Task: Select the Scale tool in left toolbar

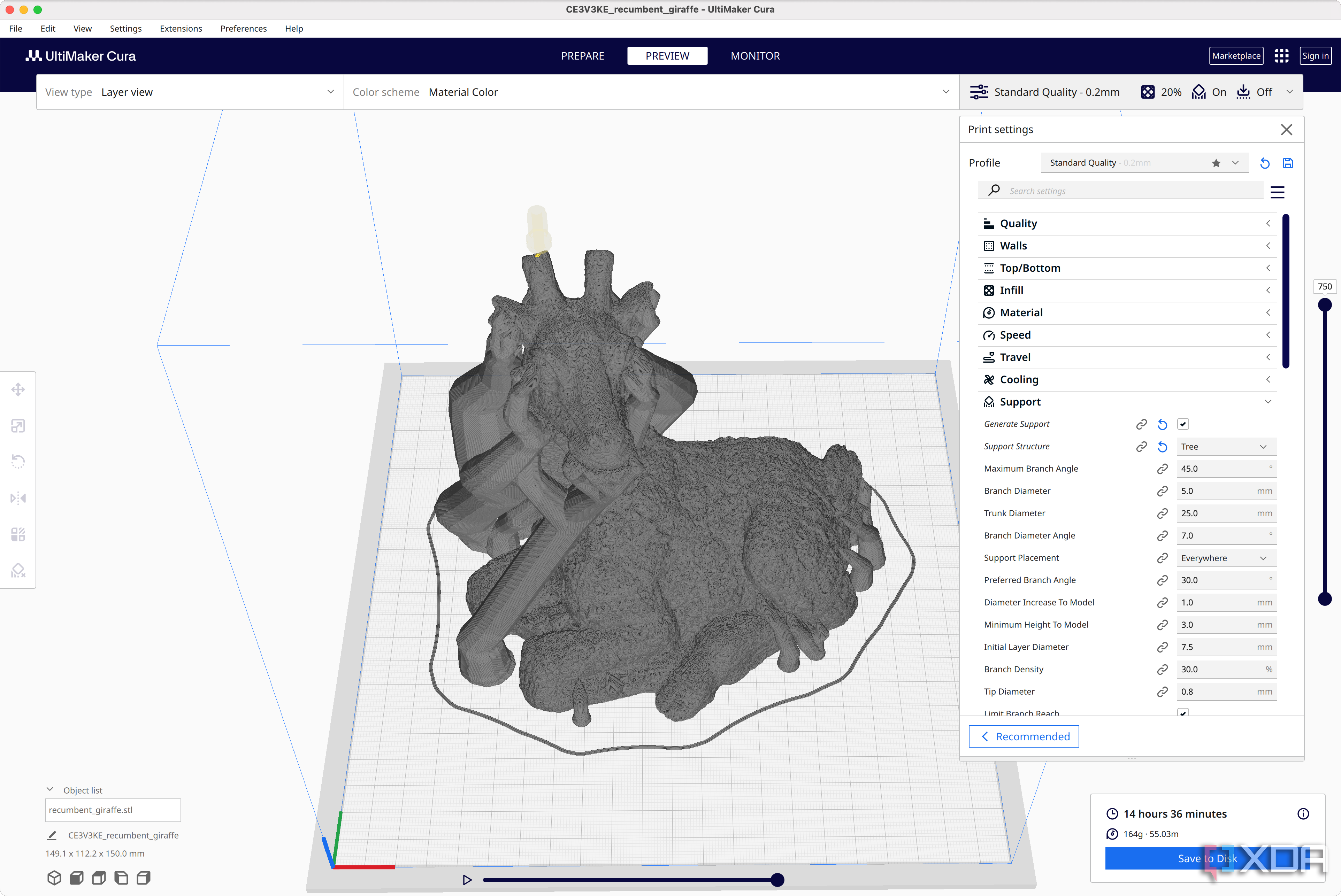Action: click(18, 426)
